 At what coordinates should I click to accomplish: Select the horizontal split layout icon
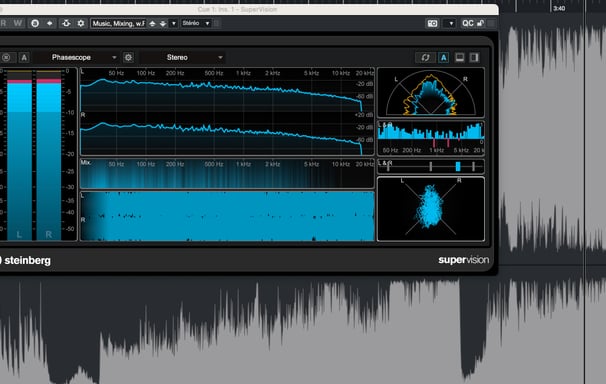460,58
